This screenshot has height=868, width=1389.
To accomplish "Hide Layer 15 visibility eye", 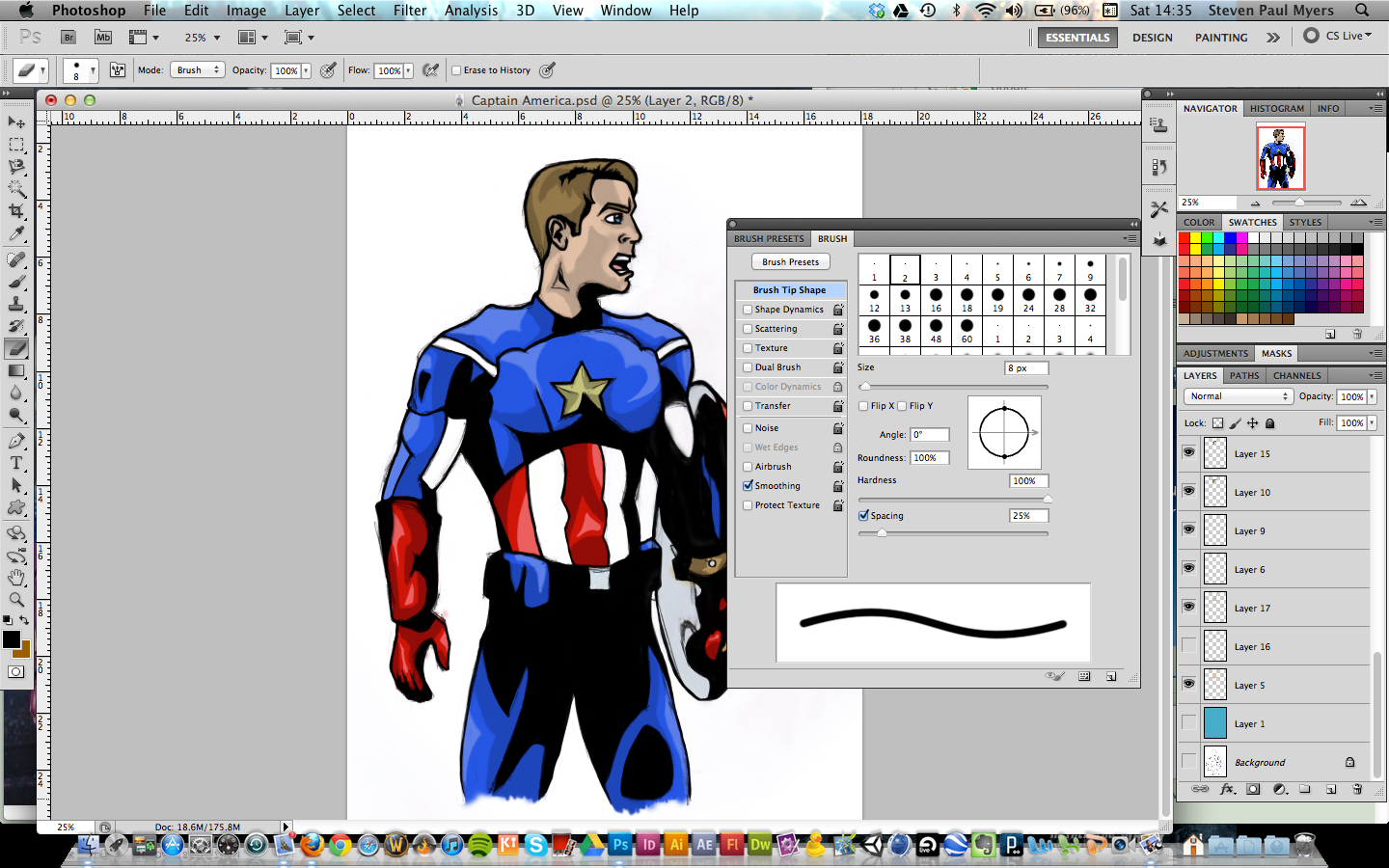I will coord(1188,452).
